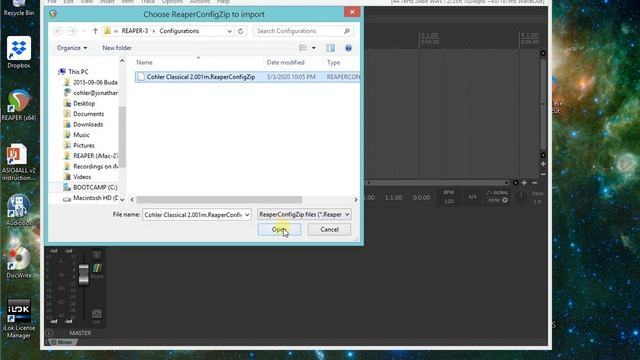Image resolution: width=640 pixels, height=360 pixels.
Task: Open recent locations dropdown arrow
Action: (x=84, y=31)
